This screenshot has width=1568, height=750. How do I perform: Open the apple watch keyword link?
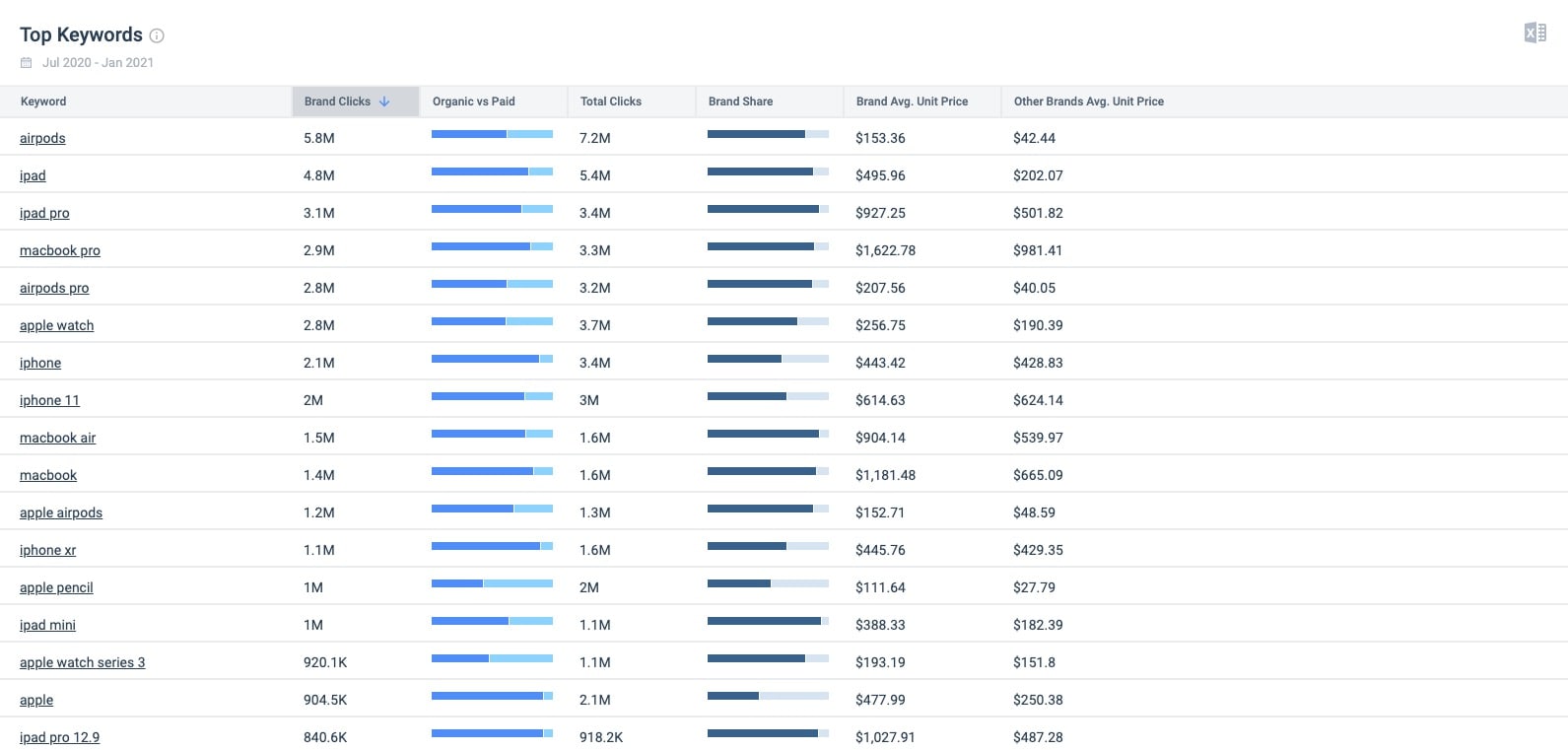click(57, 325)
